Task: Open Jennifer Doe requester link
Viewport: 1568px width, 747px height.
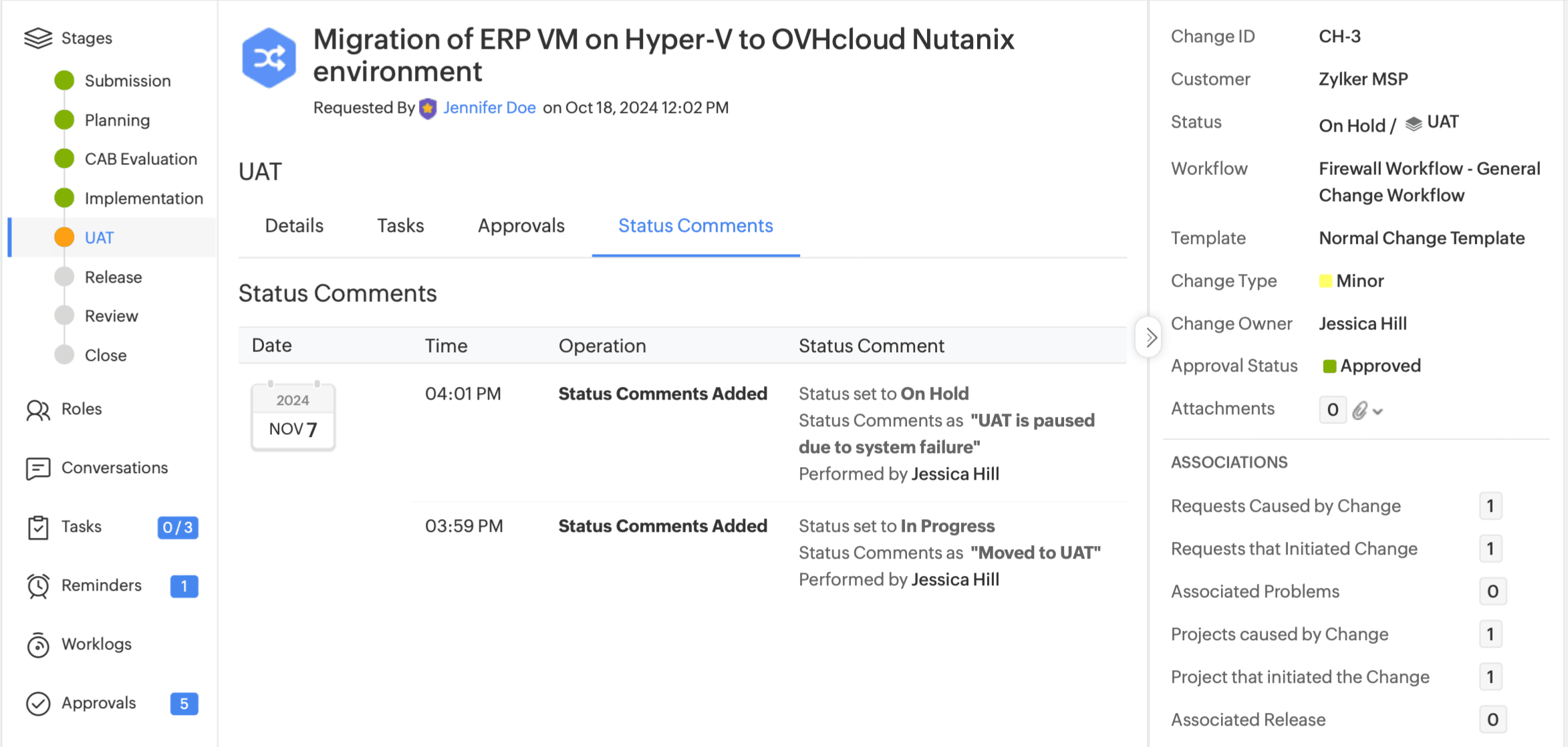Action: pos(489,108)
